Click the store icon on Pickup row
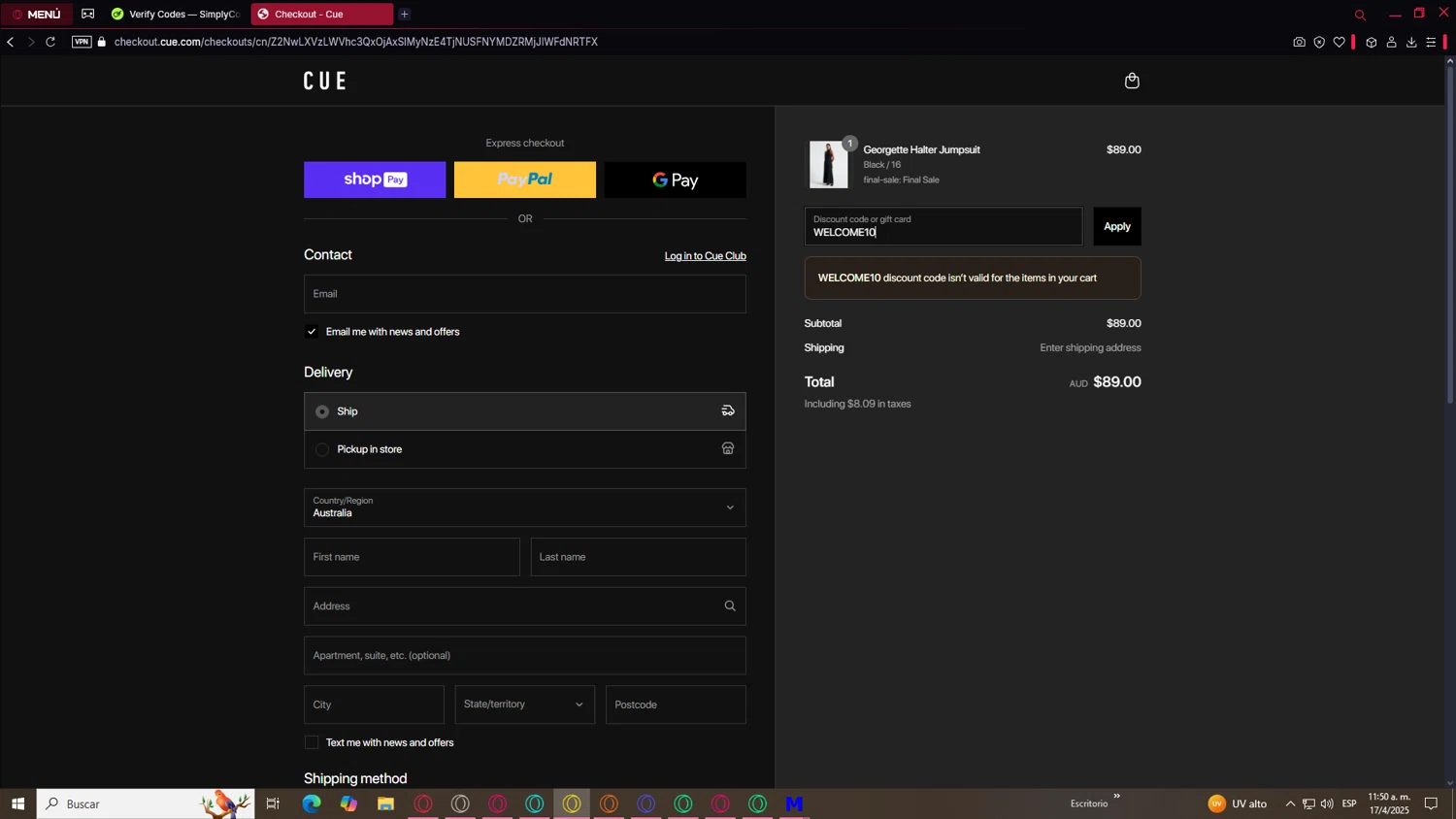Image resolution: width=1456 pixels, height=819 pixels. 728,449
